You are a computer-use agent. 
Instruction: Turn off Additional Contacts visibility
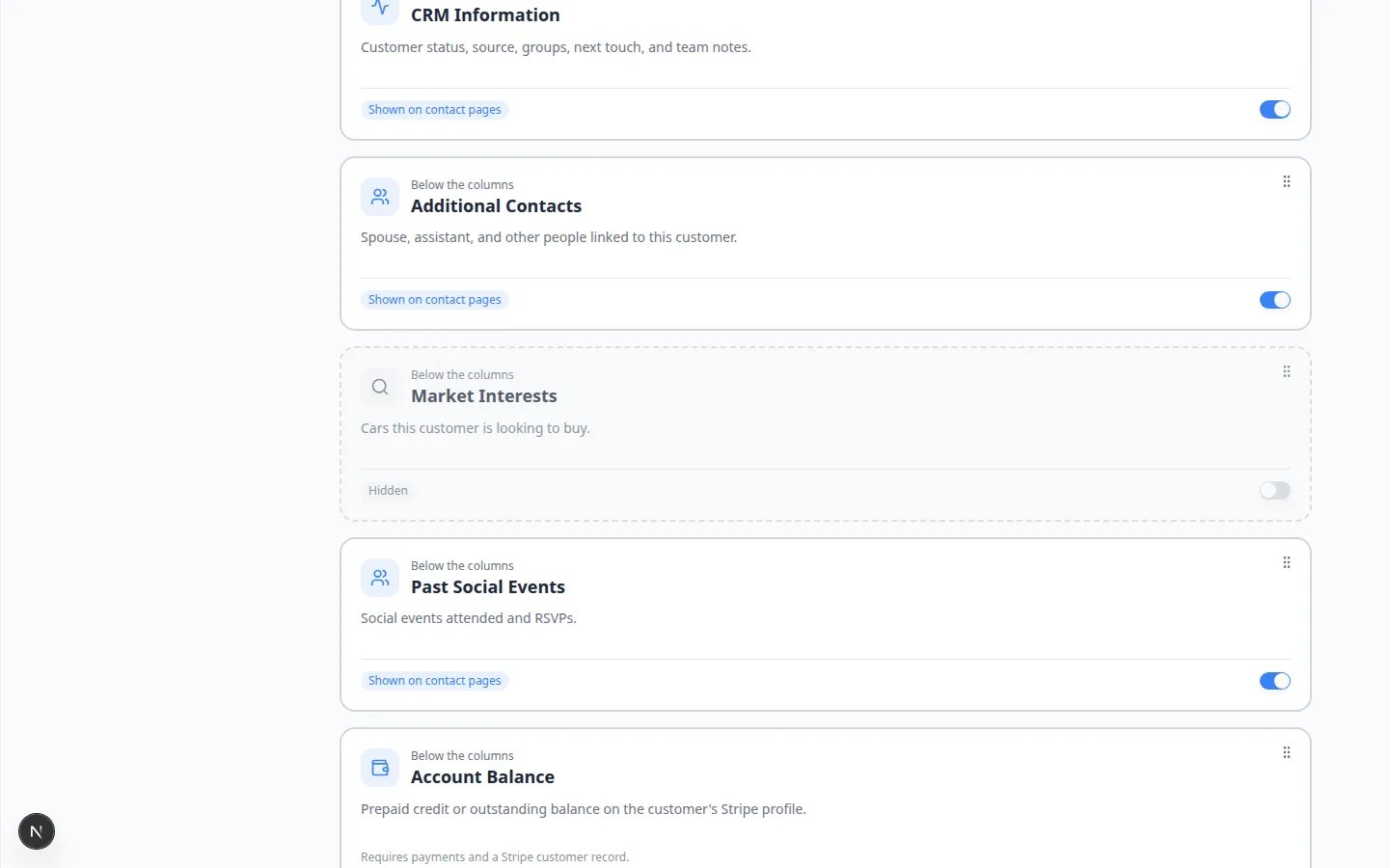click(x=1275, y=300)
